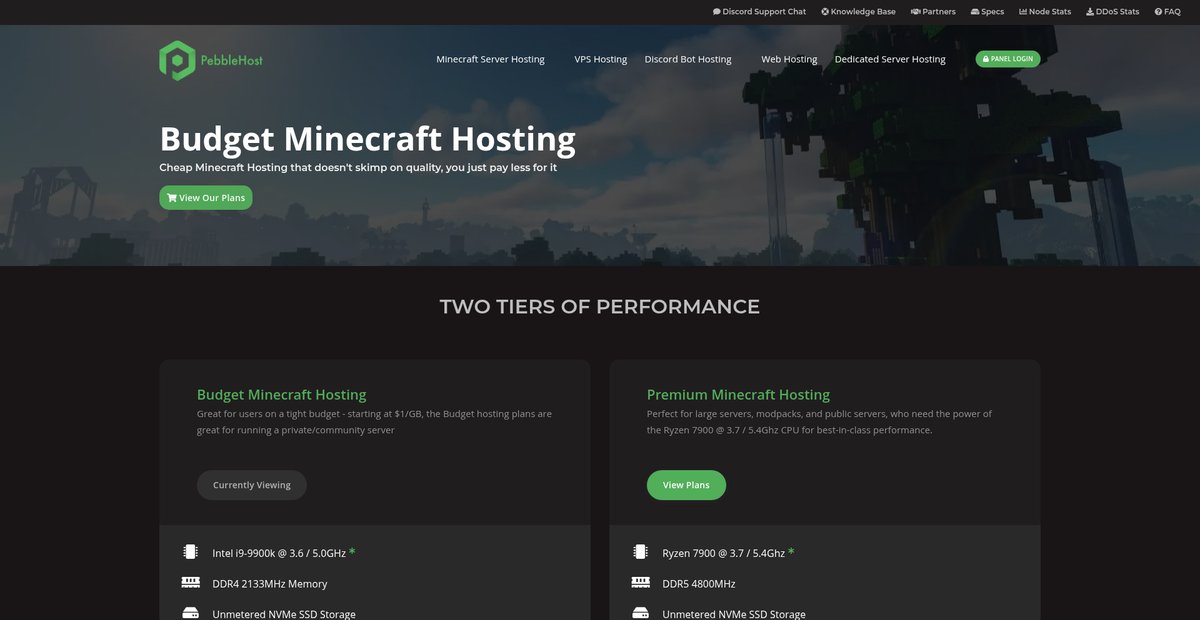Open the DDoS Stats link

(1113, 12)
